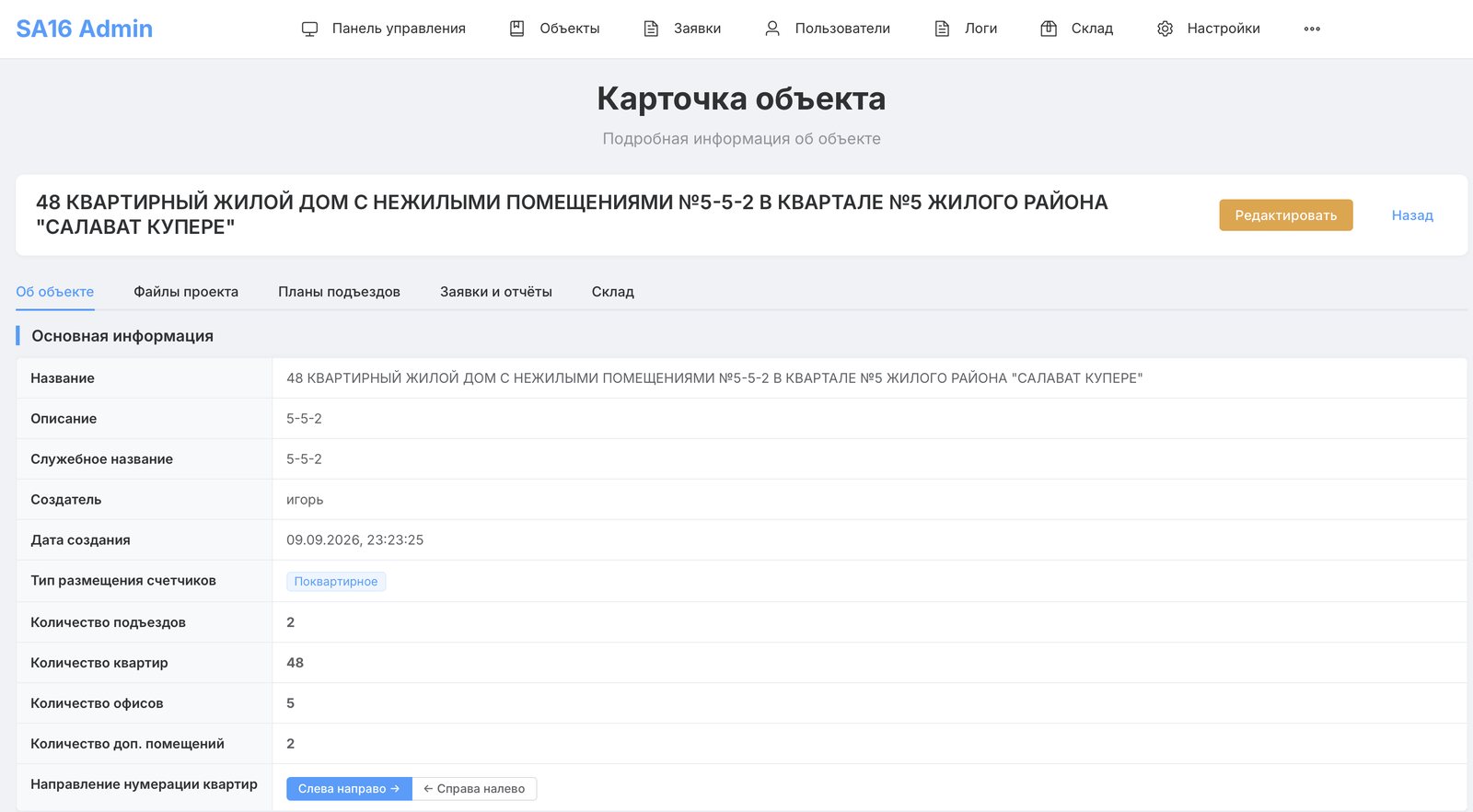Click the creation date 09.09.2026, 23:23:25
The width and height of the screenshot is (1473, 812).
tap(354, 540)
